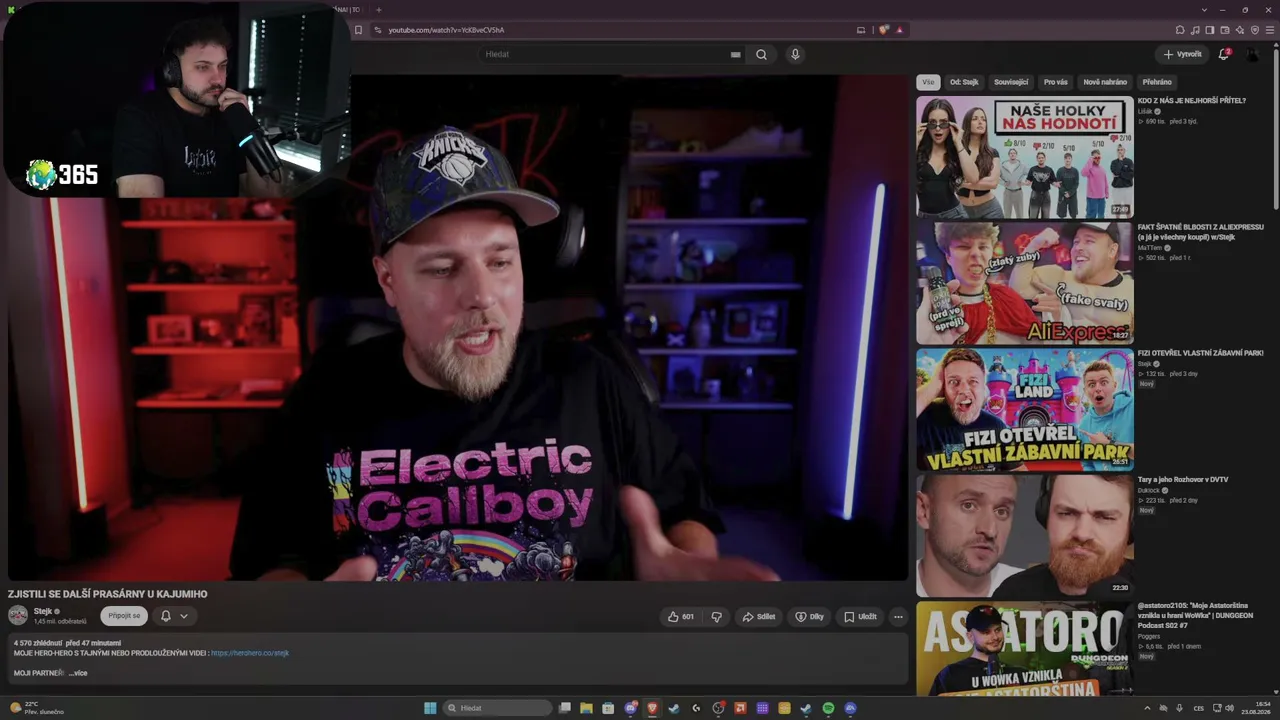
Task: Open weather widget showing 22°C
Action: (x=37, y=708)
